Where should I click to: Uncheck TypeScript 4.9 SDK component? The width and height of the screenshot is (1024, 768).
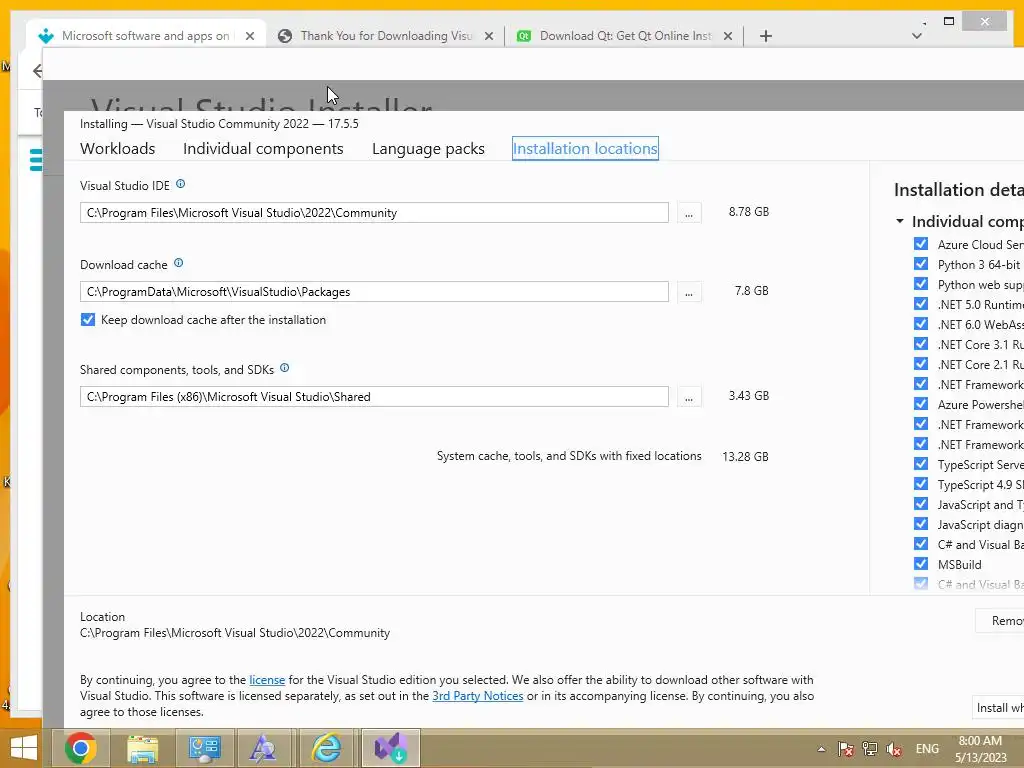(x=921, y=484)
